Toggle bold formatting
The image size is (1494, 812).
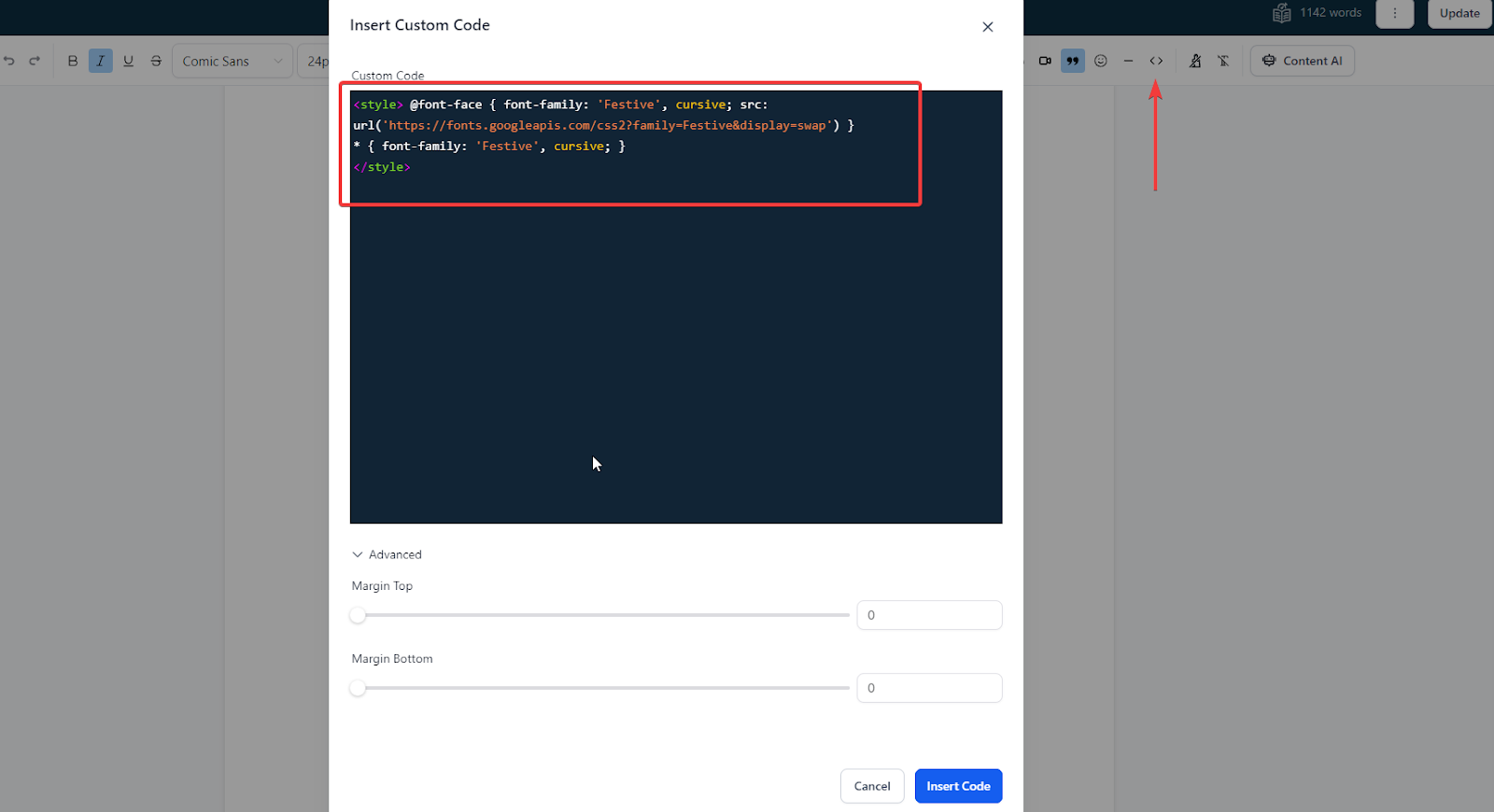tap(73, 61)
